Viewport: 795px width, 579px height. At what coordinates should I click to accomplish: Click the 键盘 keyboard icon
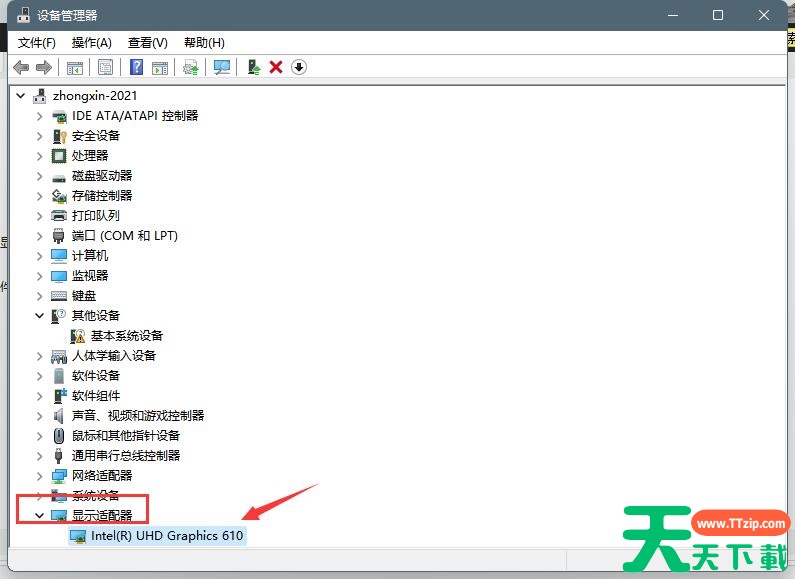[x=59, y=296]
